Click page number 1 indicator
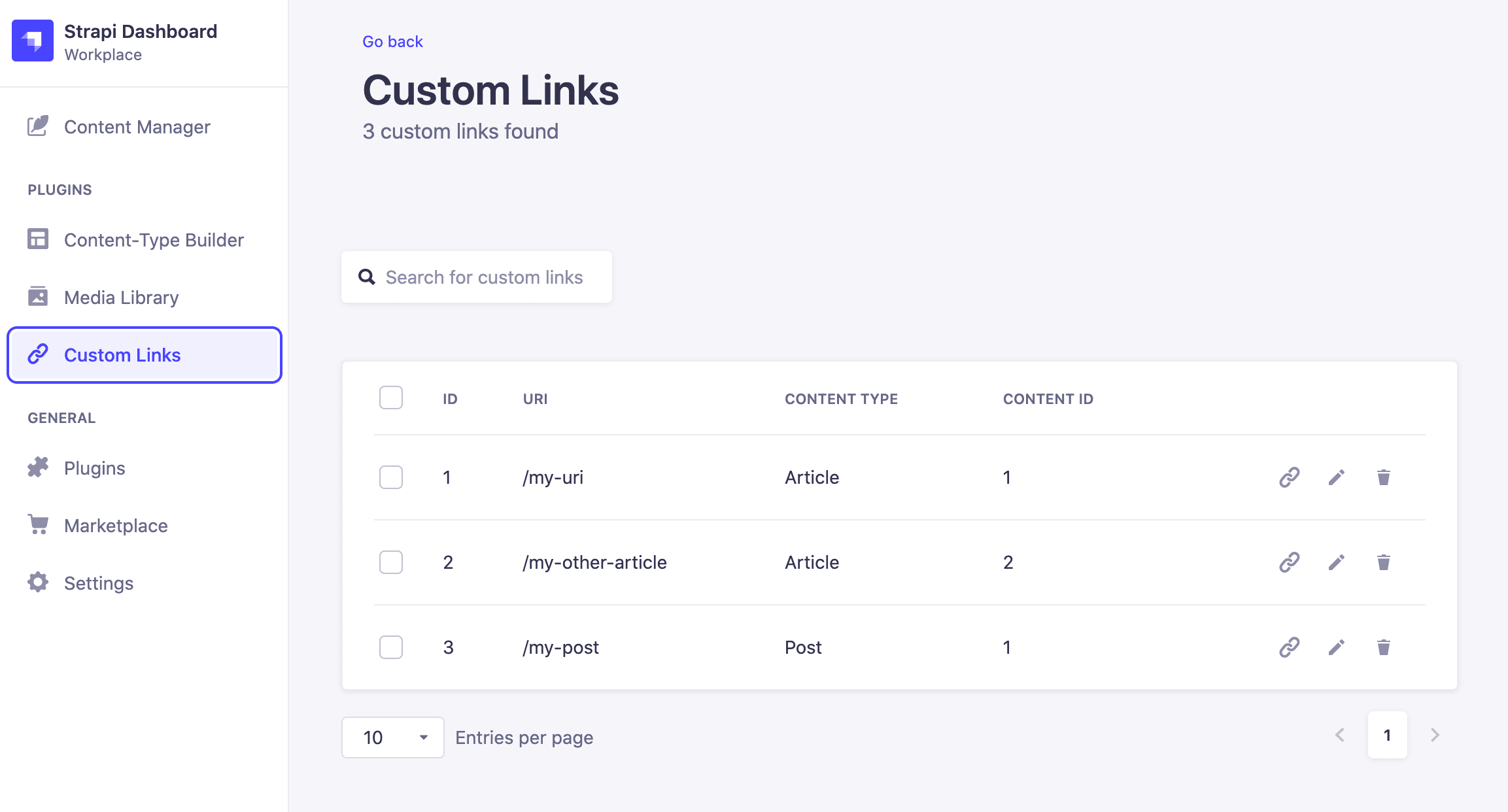The image size is (1508, 812). click(x=1388, y=736)
